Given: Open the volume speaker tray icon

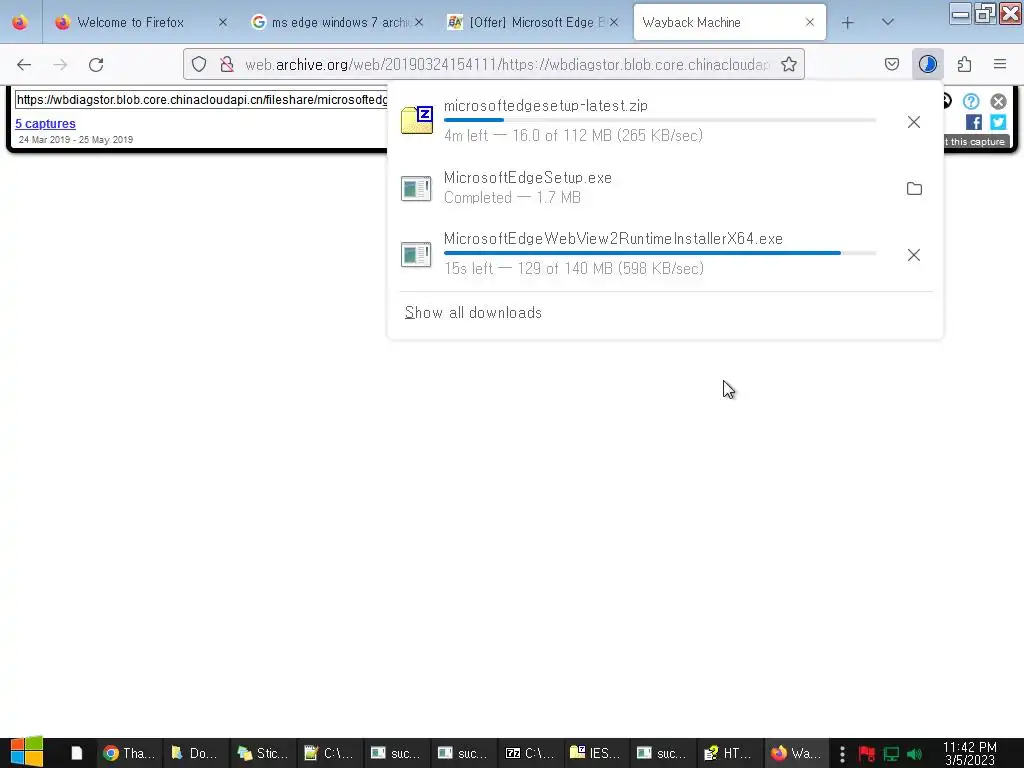Looking at the screenshot, I should (914, 754).
